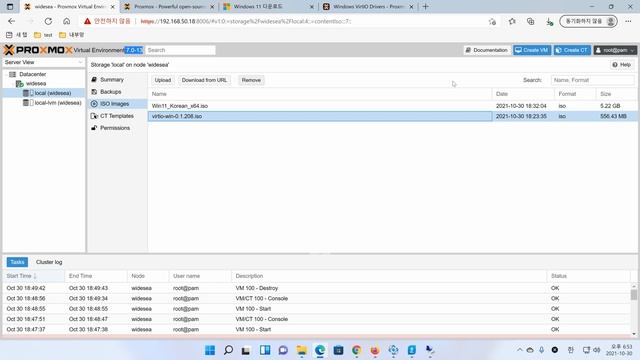This screenshot has width=640, height=360.
Task: Switch to the Cluster log tab
Action: 49,262
